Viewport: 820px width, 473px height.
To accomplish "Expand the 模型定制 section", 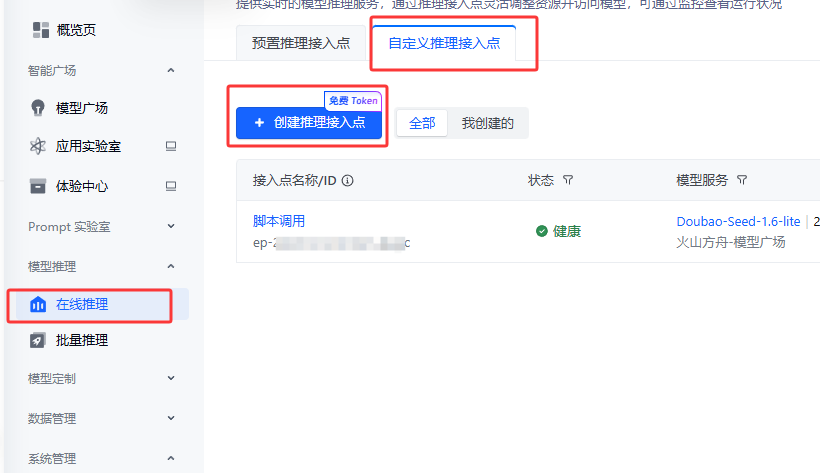I will pos(171,378).
